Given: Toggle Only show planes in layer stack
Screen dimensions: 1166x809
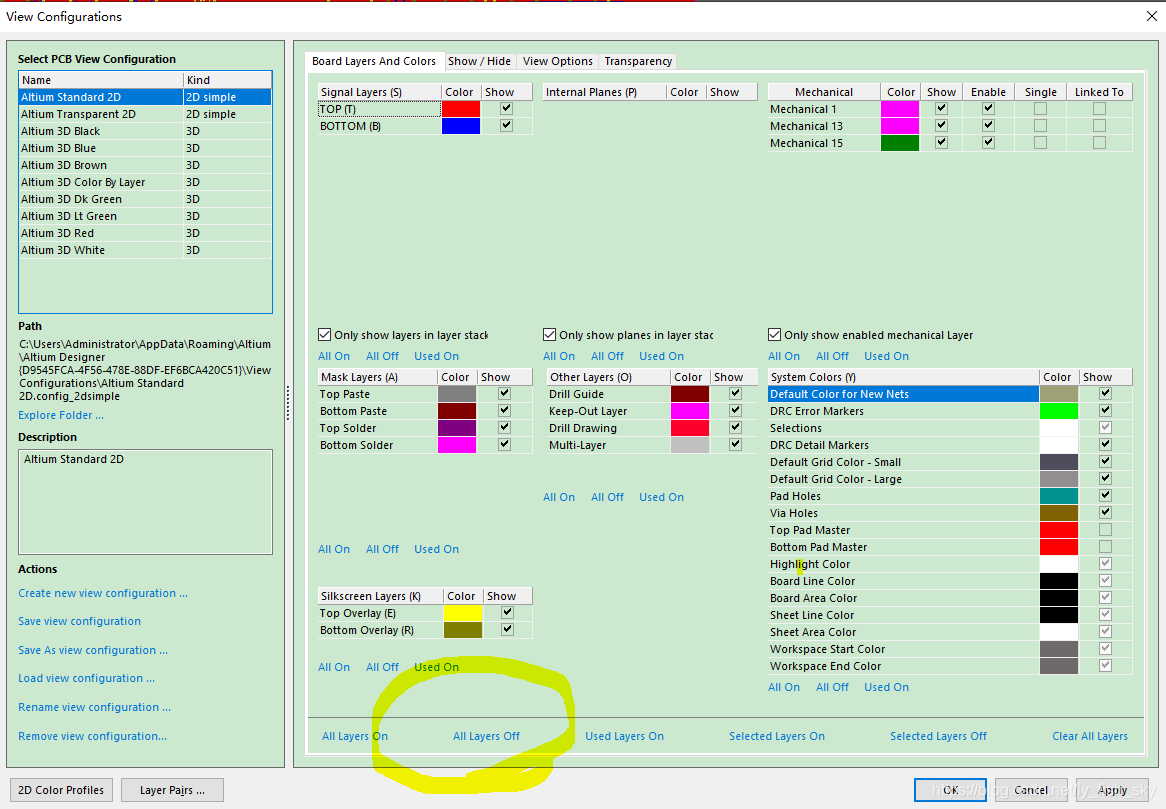Looking at the screenshot, I should 550,335.
